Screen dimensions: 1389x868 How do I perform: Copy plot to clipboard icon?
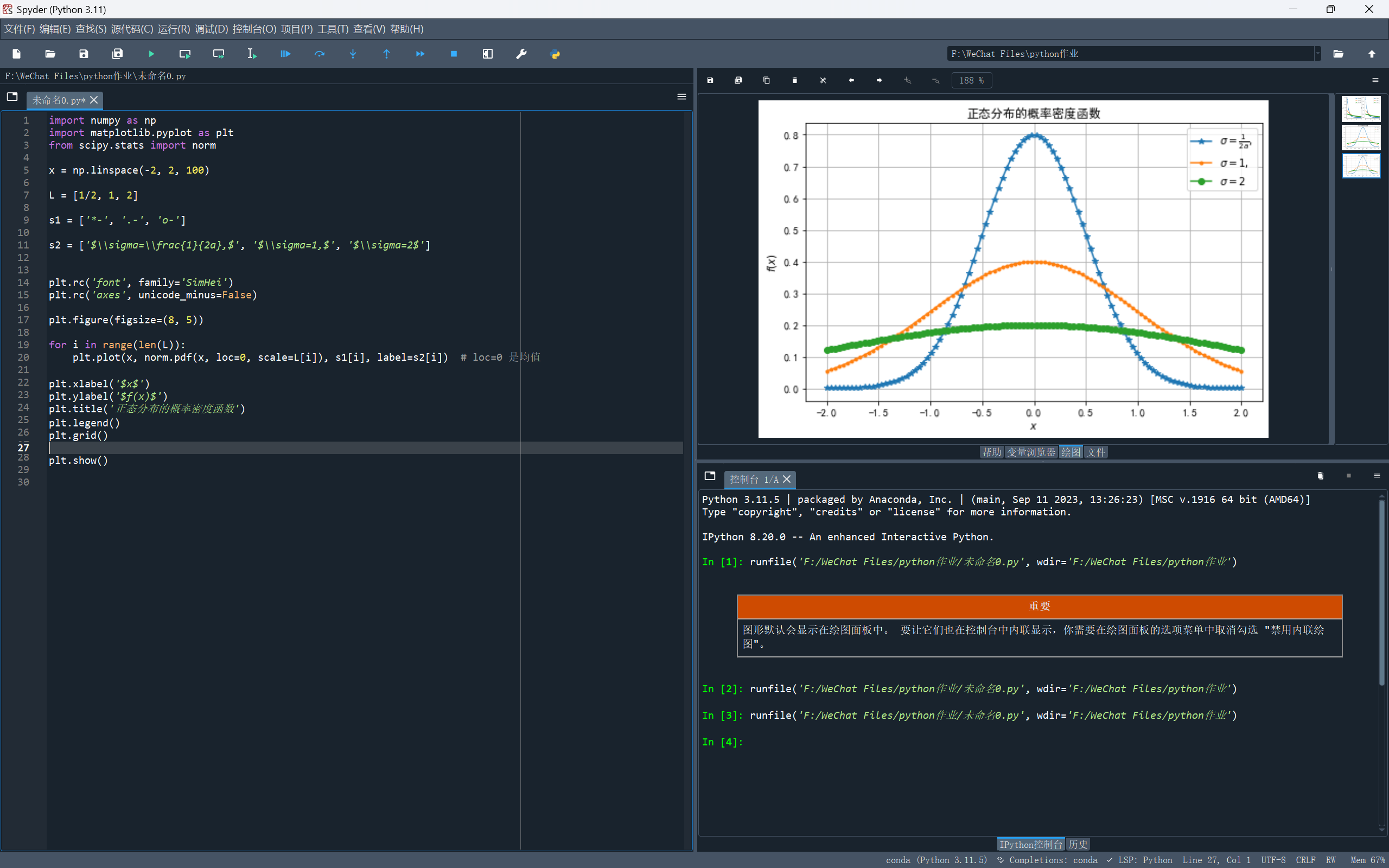click(766, 80)
